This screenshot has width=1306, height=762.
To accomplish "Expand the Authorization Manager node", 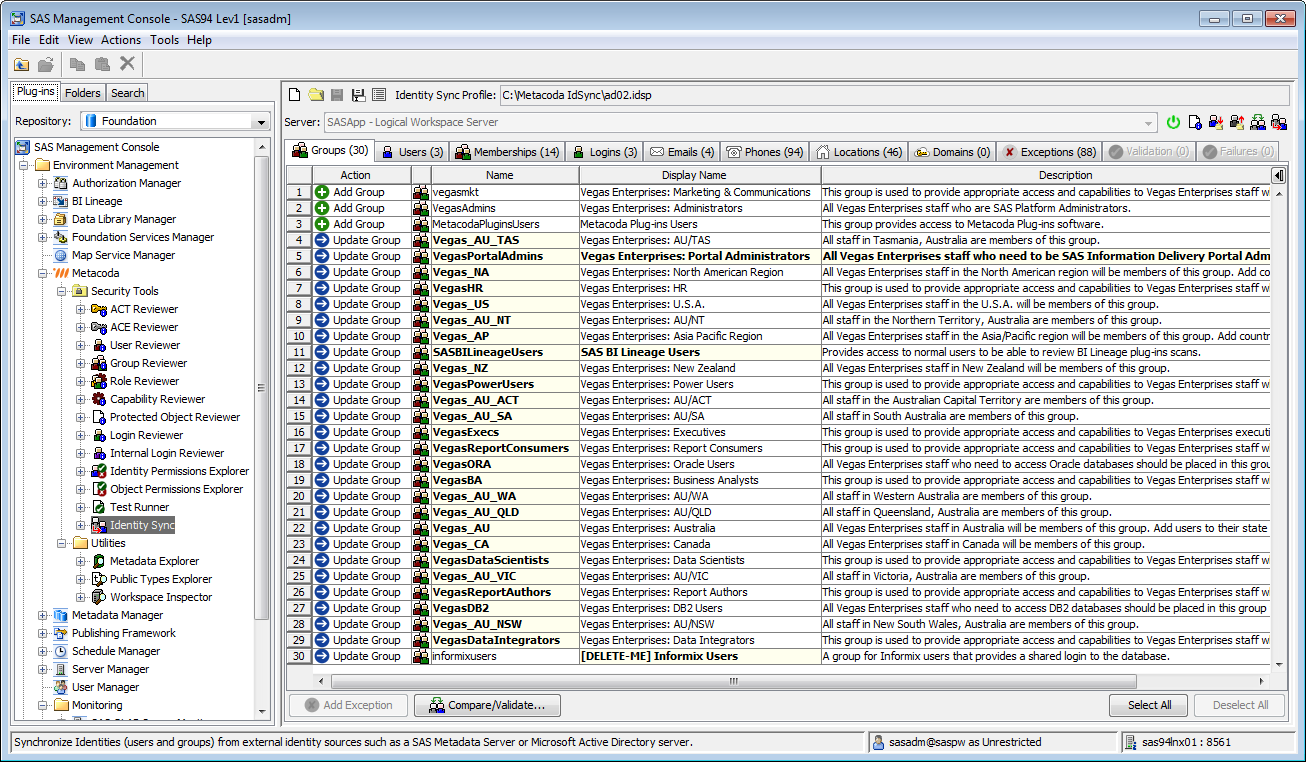I will pyautogui.click(x=43, y=183).
